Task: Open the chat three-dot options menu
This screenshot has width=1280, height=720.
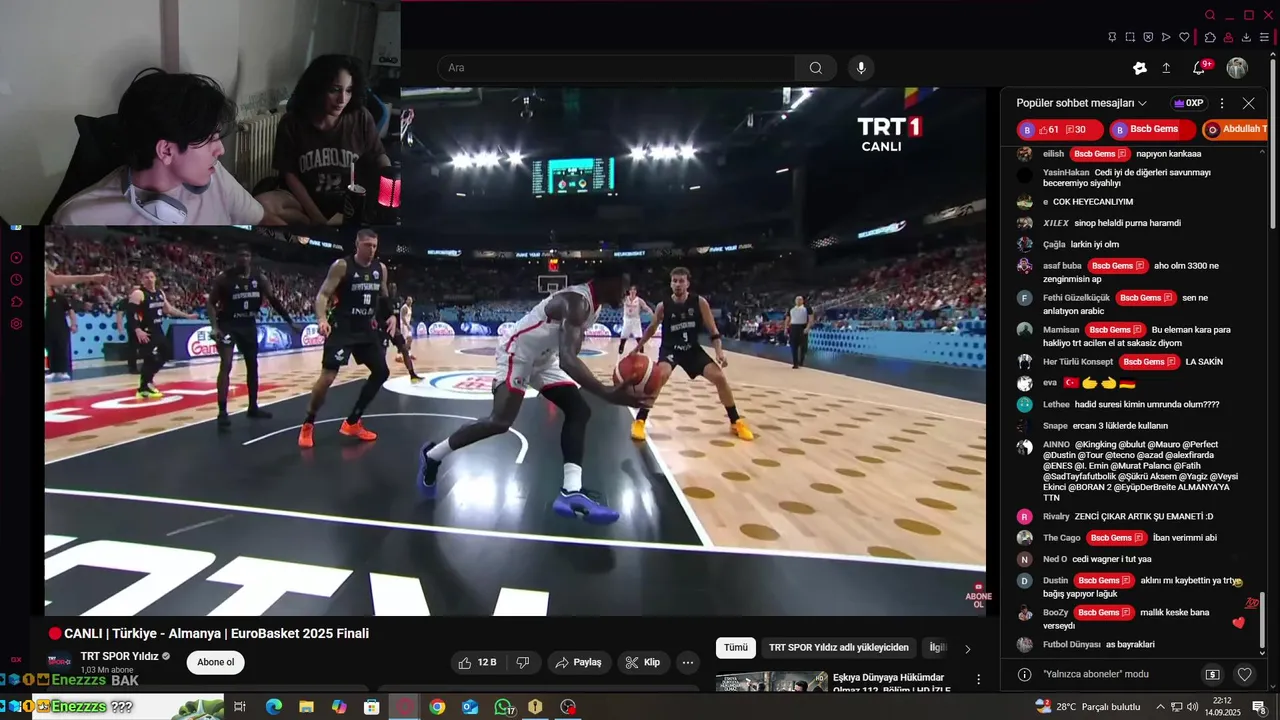Action: (1222, 103)
